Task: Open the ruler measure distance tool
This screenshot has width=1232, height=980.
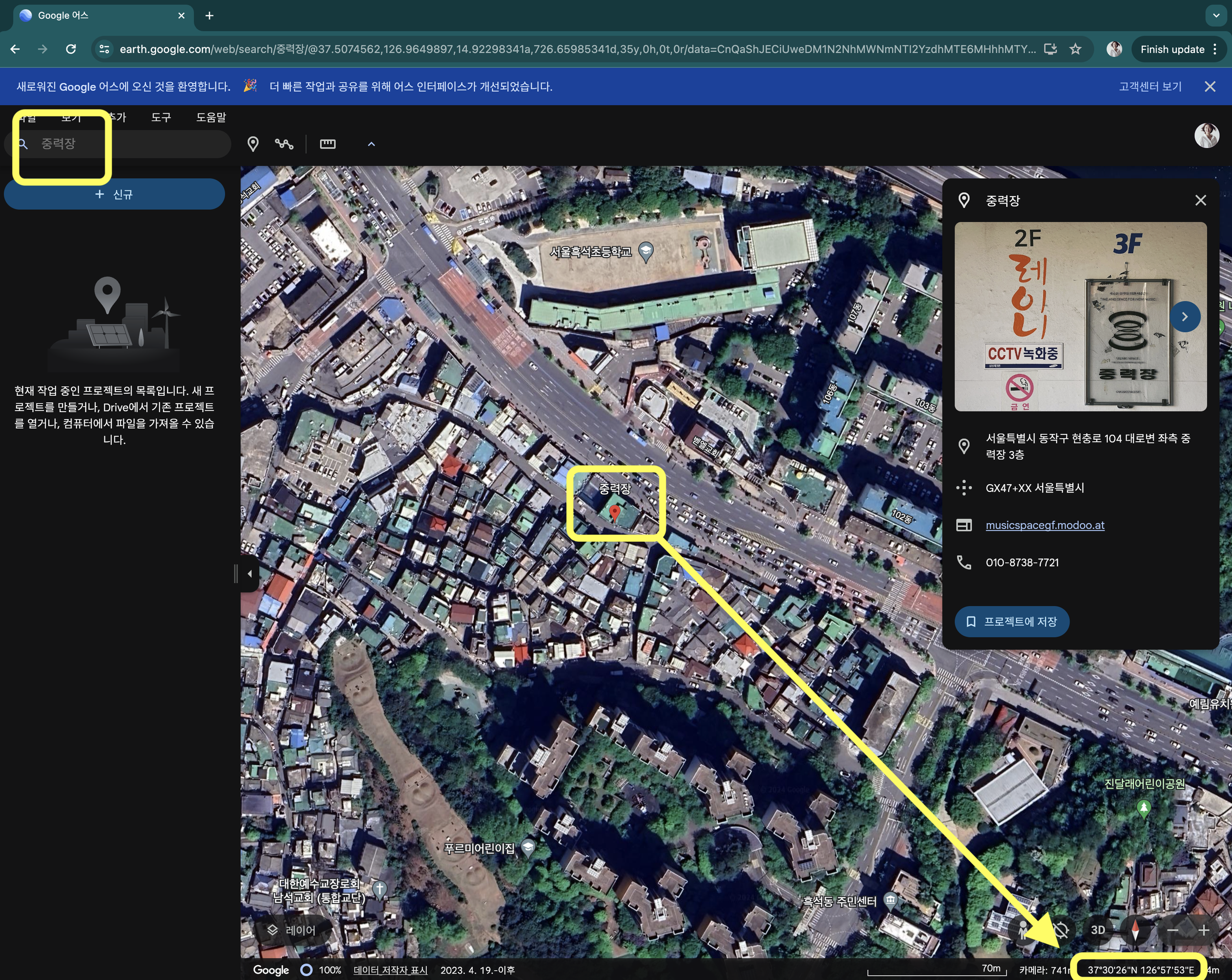Action: click(x=327, y=143)
